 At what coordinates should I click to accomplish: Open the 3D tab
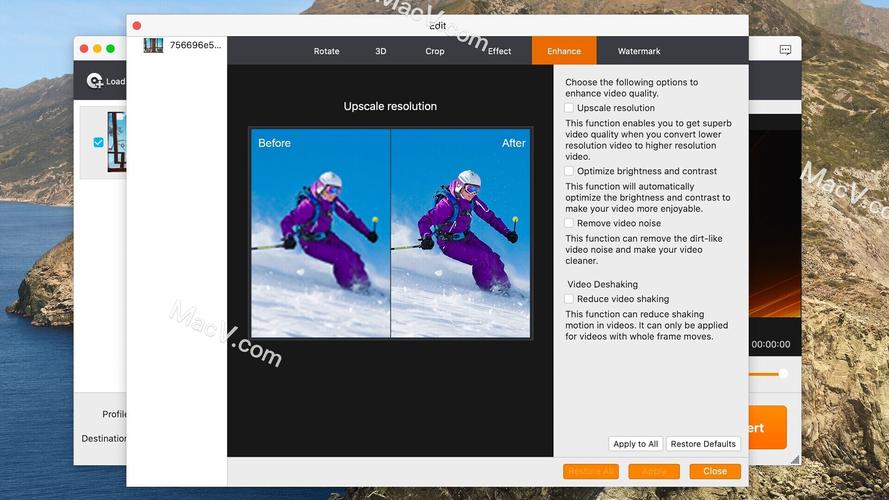380,51
